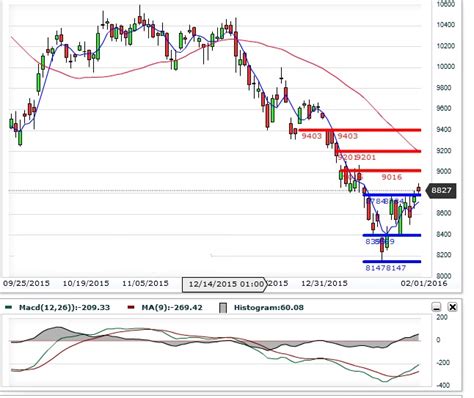Viewport: 474px width, 398px height.
Task: Click the gray Histogram legend swatch
Action: click(223, 308)
